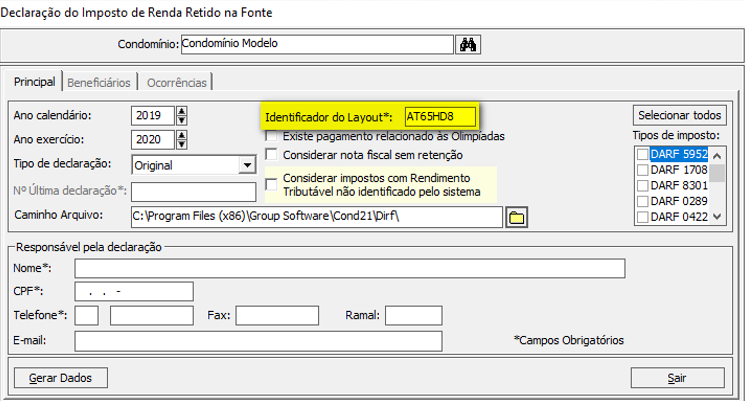Click the Sair button
This screenshot has width=745, height=401.
tap(678, 378)
